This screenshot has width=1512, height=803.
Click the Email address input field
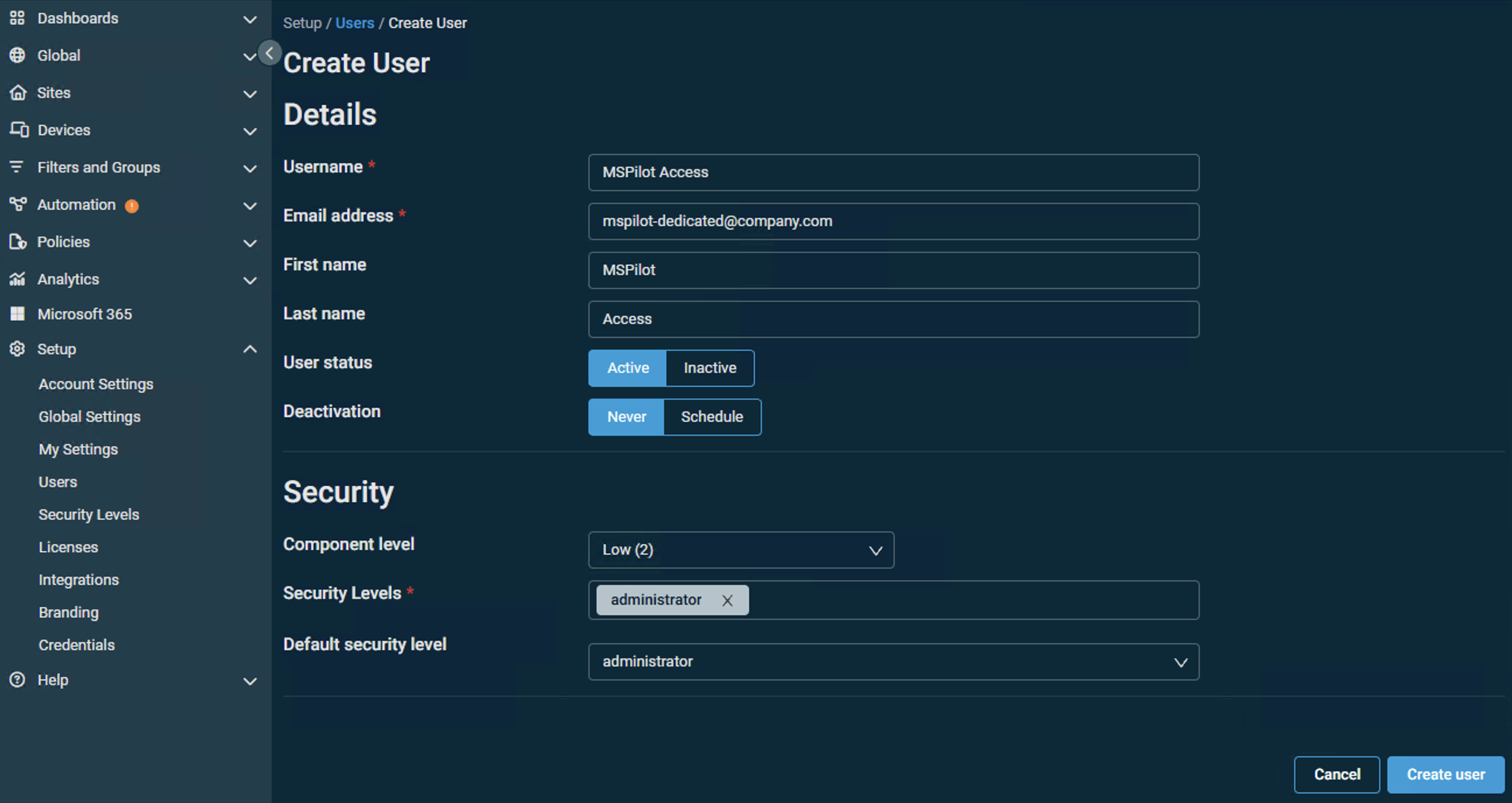[893, 221]
